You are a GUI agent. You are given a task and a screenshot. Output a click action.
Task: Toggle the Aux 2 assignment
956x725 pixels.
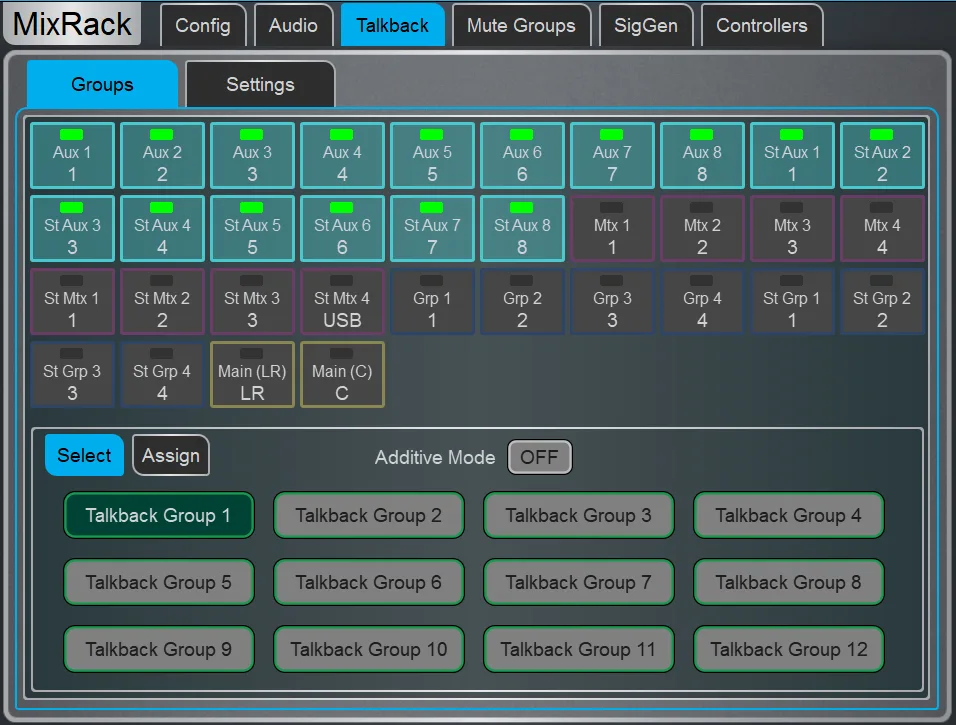pyautogui.click(x=162, y=155)
